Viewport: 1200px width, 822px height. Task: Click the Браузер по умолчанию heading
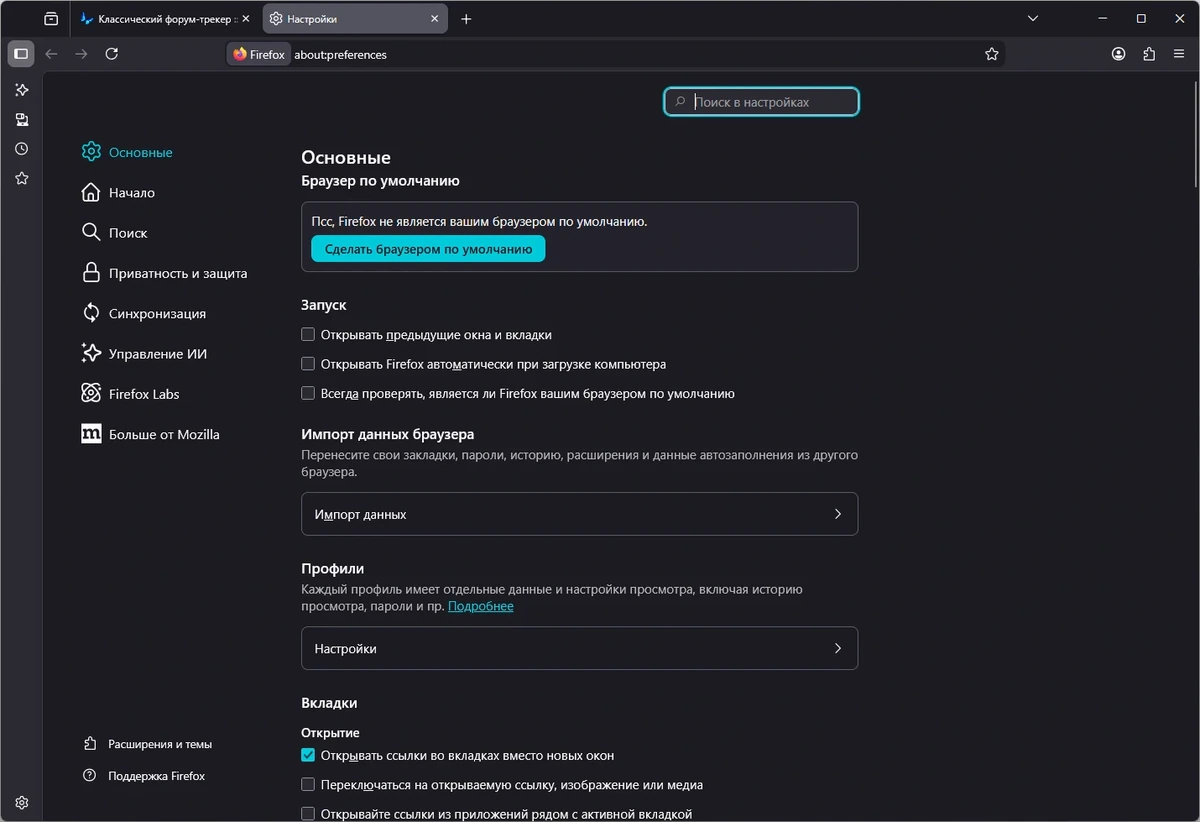click(x=380, y=181)
